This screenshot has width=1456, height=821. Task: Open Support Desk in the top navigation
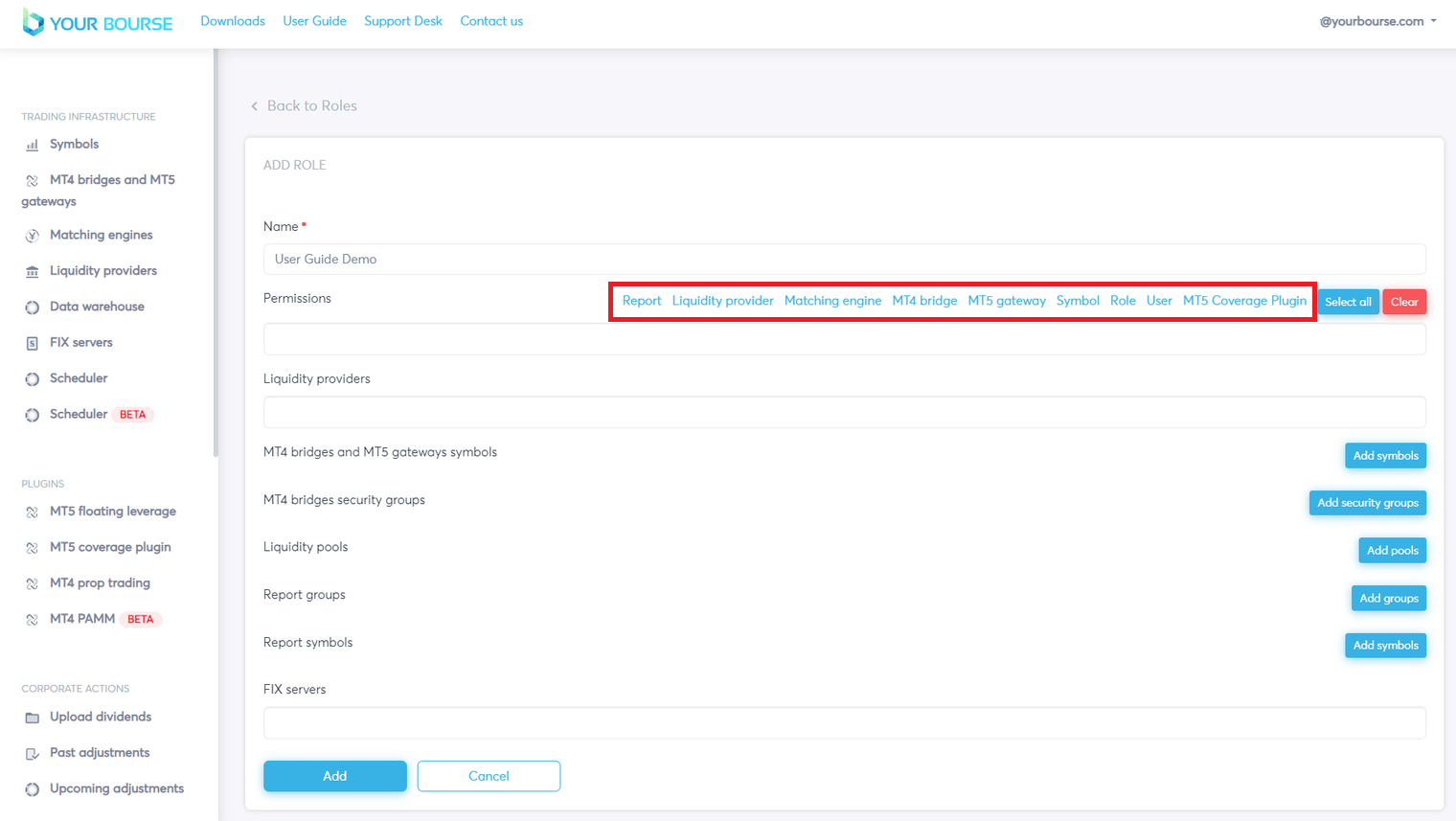403,21
